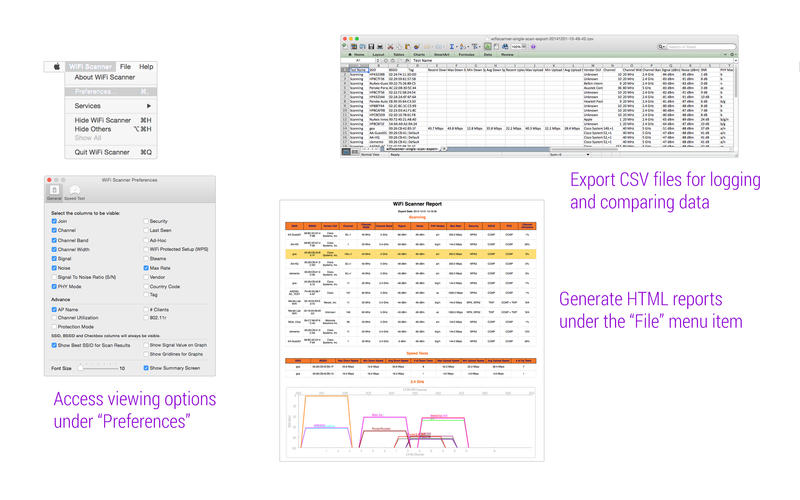Open the search options dropdown next to magnifier
Viewport: 800px width, 500px height.
(x=664, y=46)
